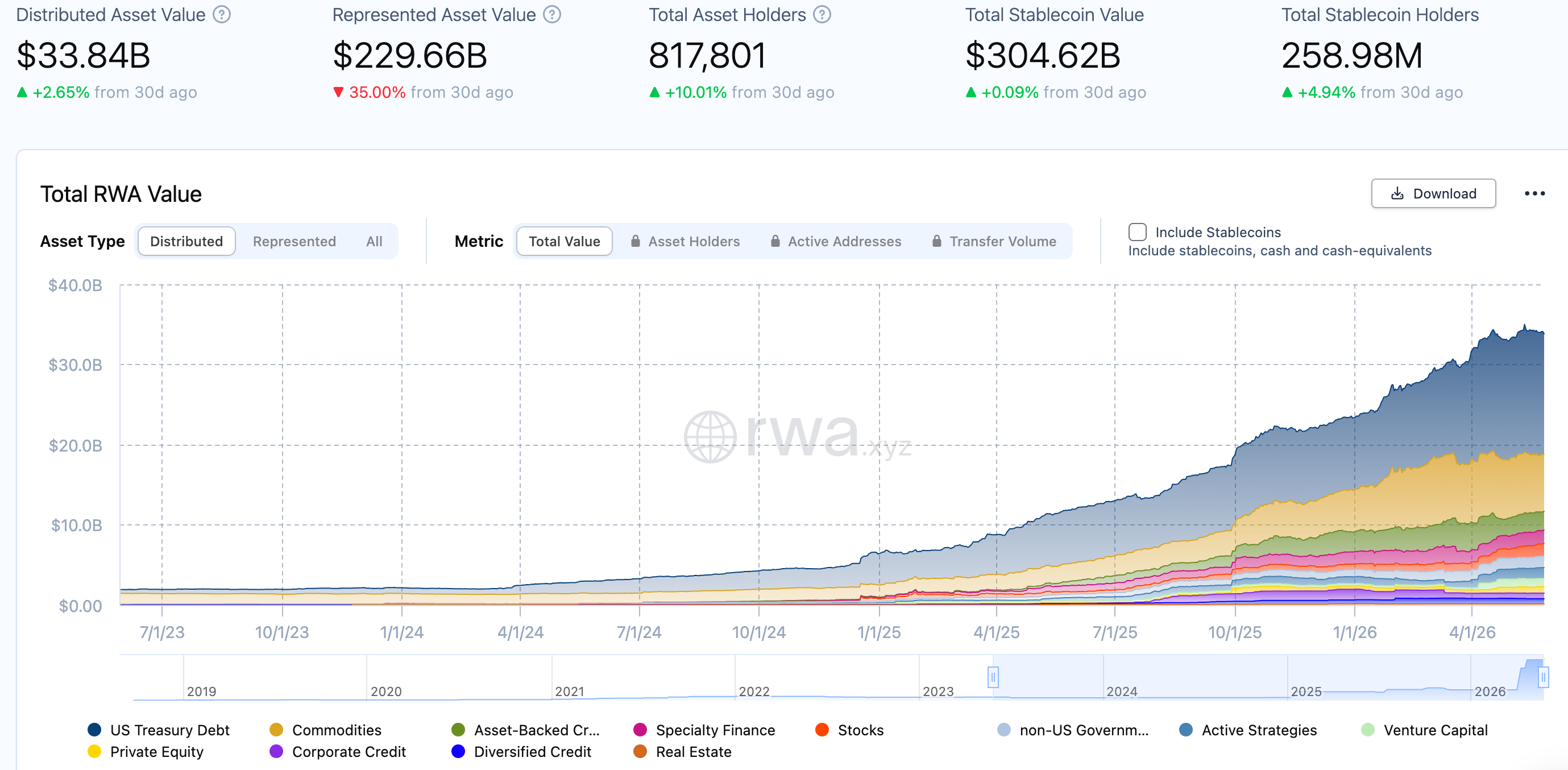Open the three-dot more options menu
Viewport: 1568px width, 770px height.
tap(1534, 193)
